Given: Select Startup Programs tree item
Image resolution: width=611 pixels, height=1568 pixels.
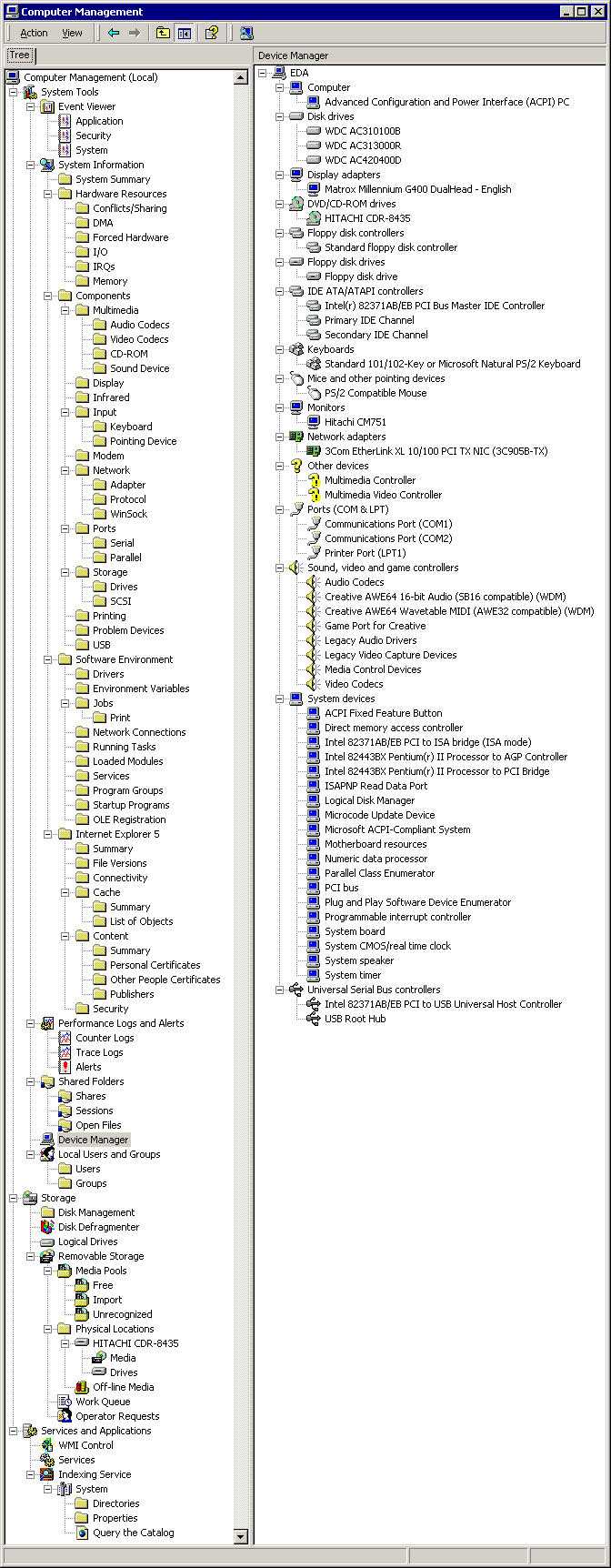Looking at the screenshot, I should (131, 805).
